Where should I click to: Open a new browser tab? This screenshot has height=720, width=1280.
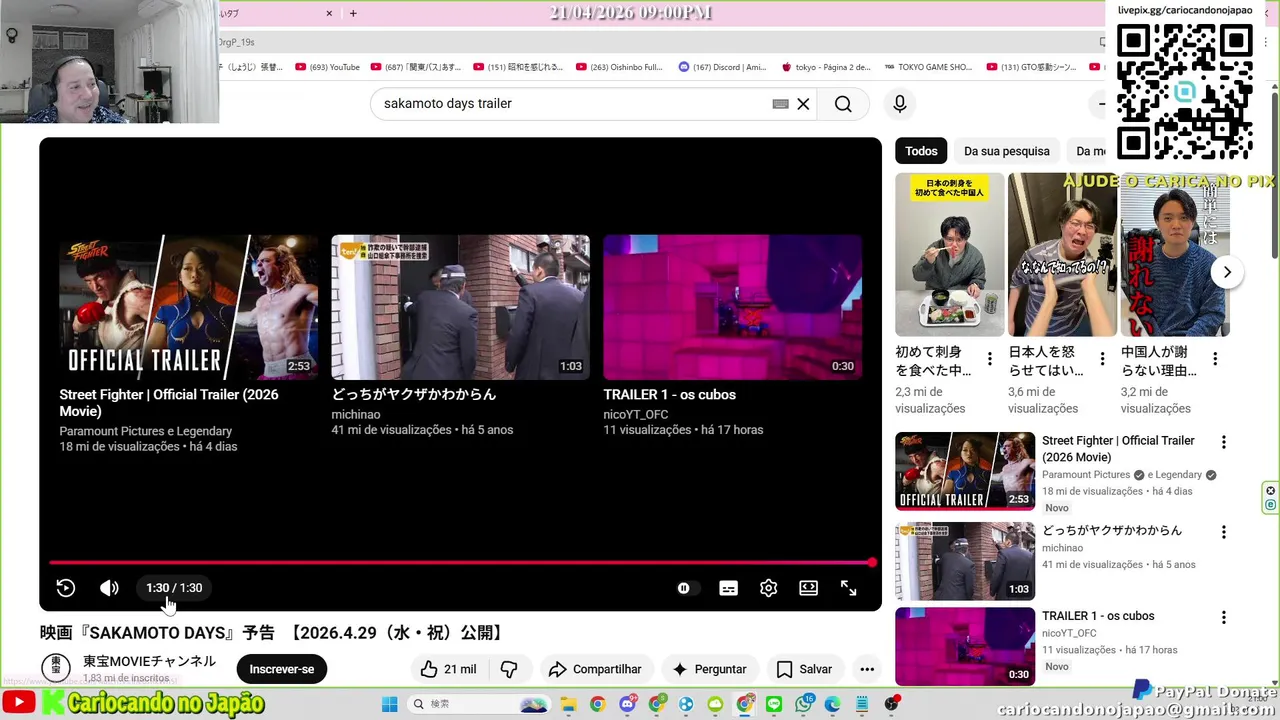(x=353, y=13)
